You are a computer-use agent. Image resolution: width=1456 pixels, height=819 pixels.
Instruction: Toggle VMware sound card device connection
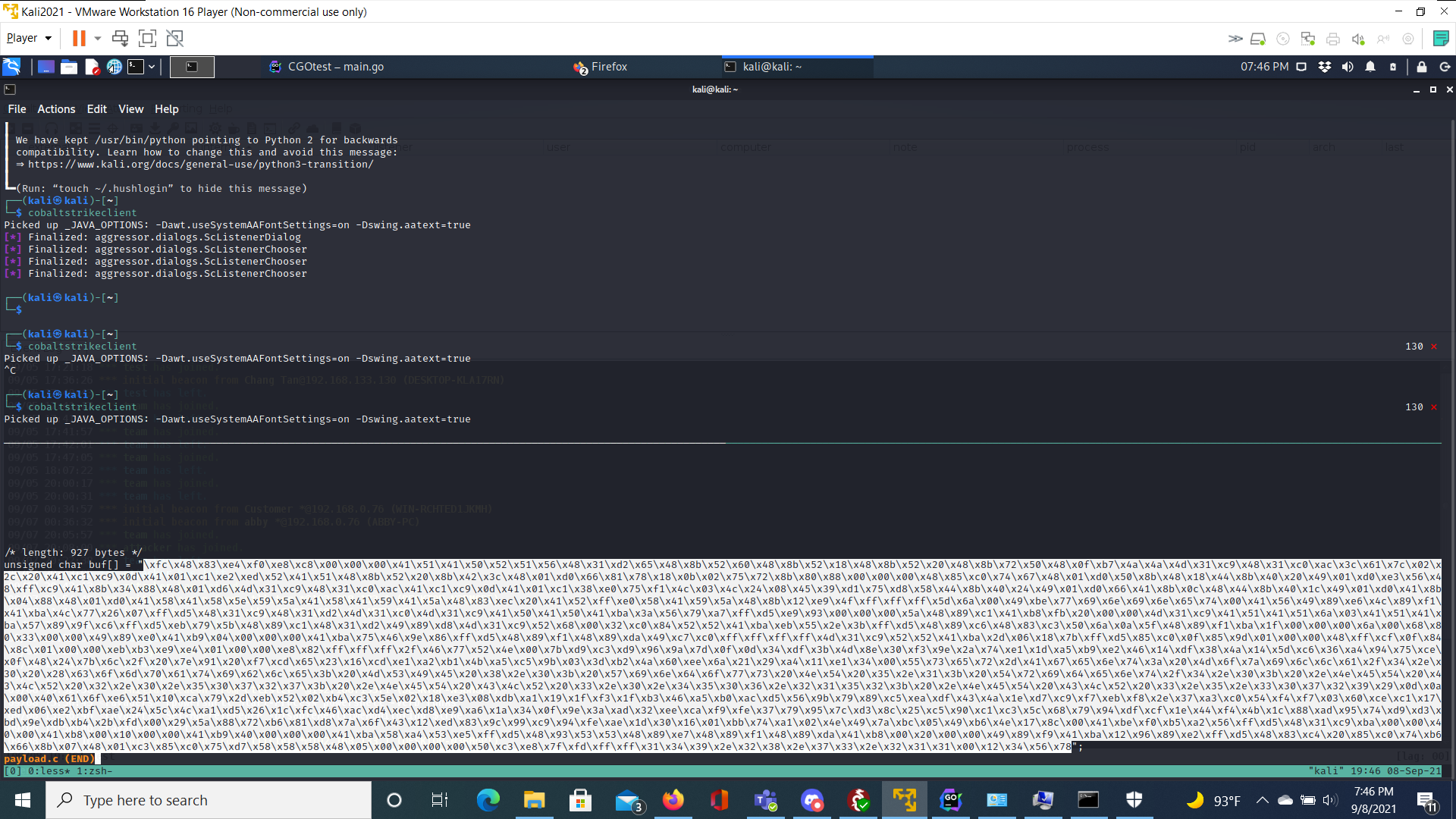coord(1358,39)
